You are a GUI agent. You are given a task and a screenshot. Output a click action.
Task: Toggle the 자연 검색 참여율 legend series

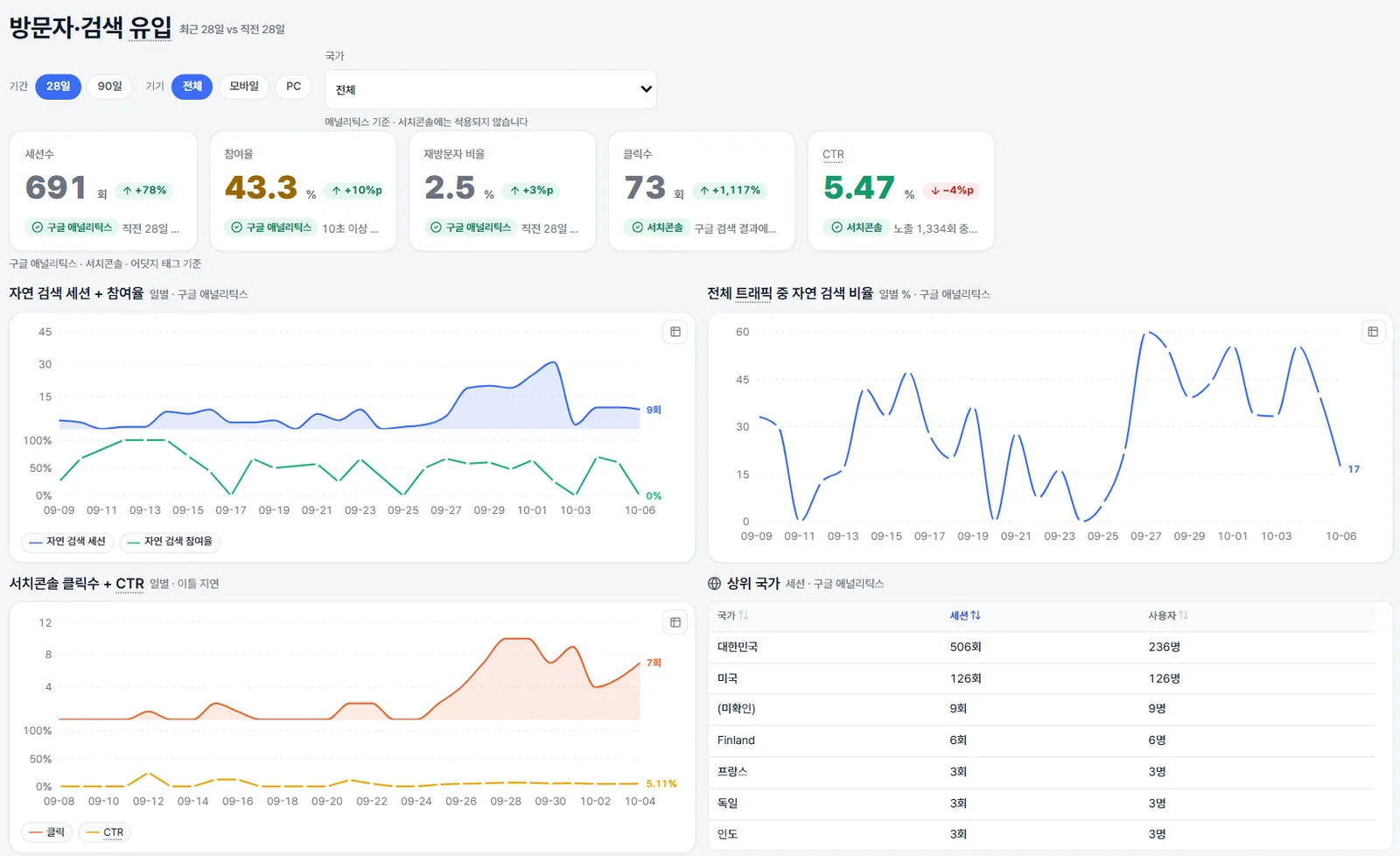tap(170, 542)
